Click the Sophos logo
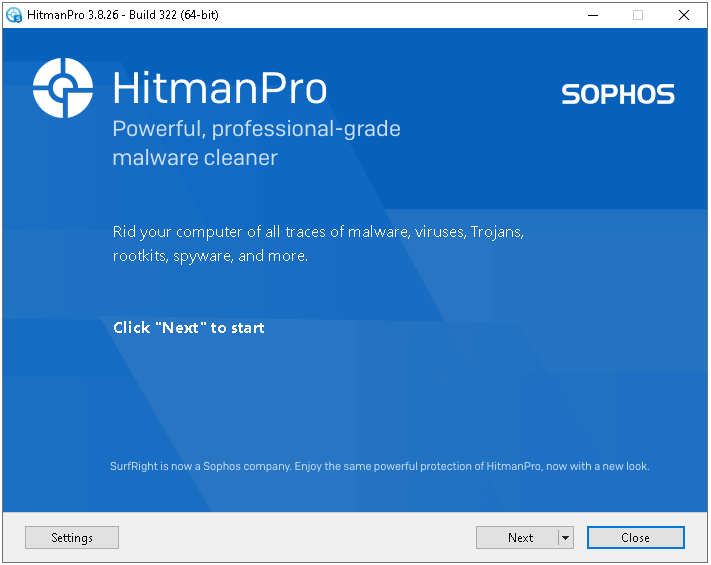The width and height of the screenshot is (711, 565). [x=618, y=94]
